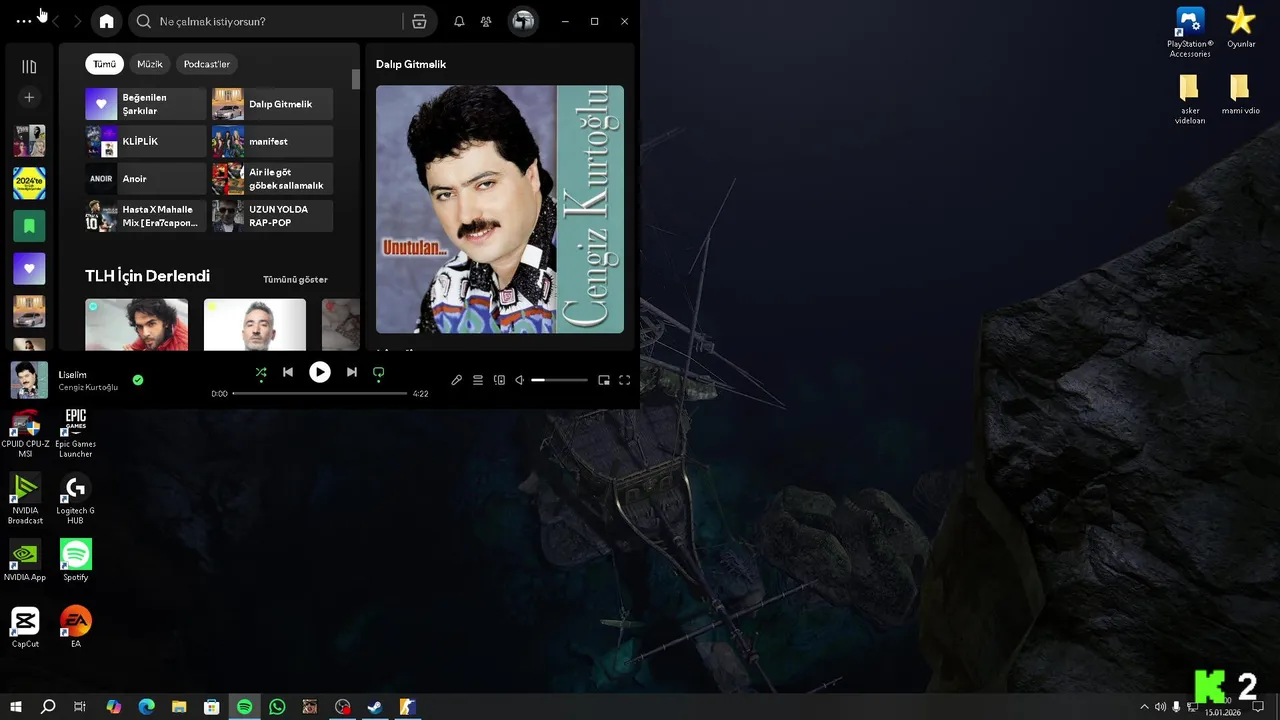This screenshot has height=720, width=1280.
Task: Open WhatsApp from the taskbar
Action: (277, 707)
